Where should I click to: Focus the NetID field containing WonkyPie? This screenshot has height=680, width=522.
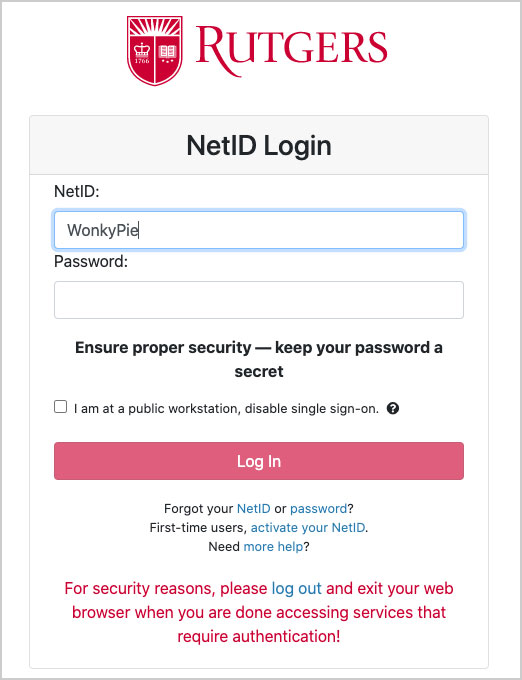259,230
